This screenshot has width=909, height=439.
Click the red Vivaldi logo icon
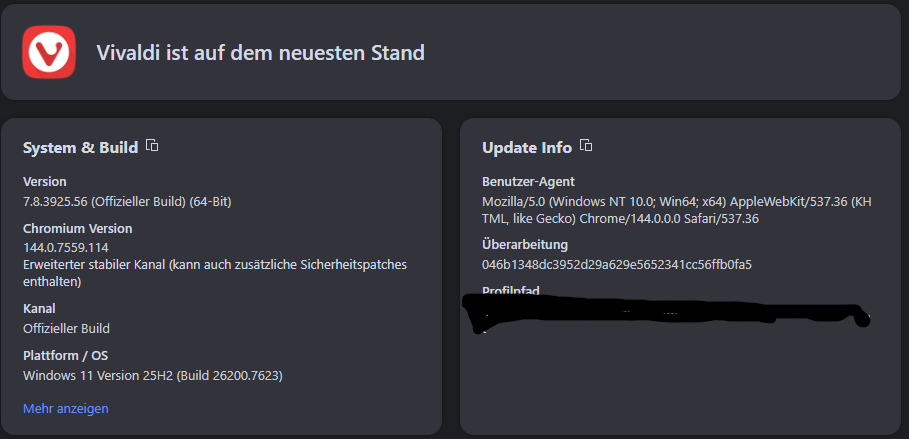49,52
